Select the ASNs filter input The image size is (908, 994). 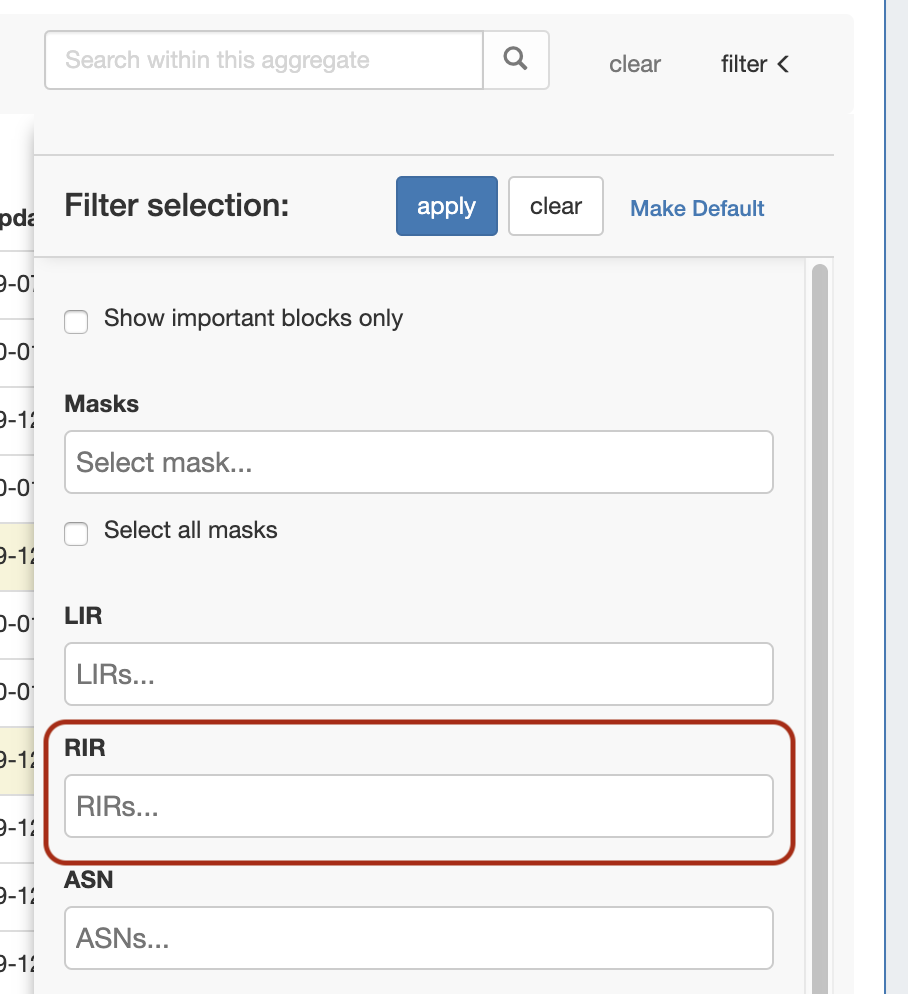(418, 938)
